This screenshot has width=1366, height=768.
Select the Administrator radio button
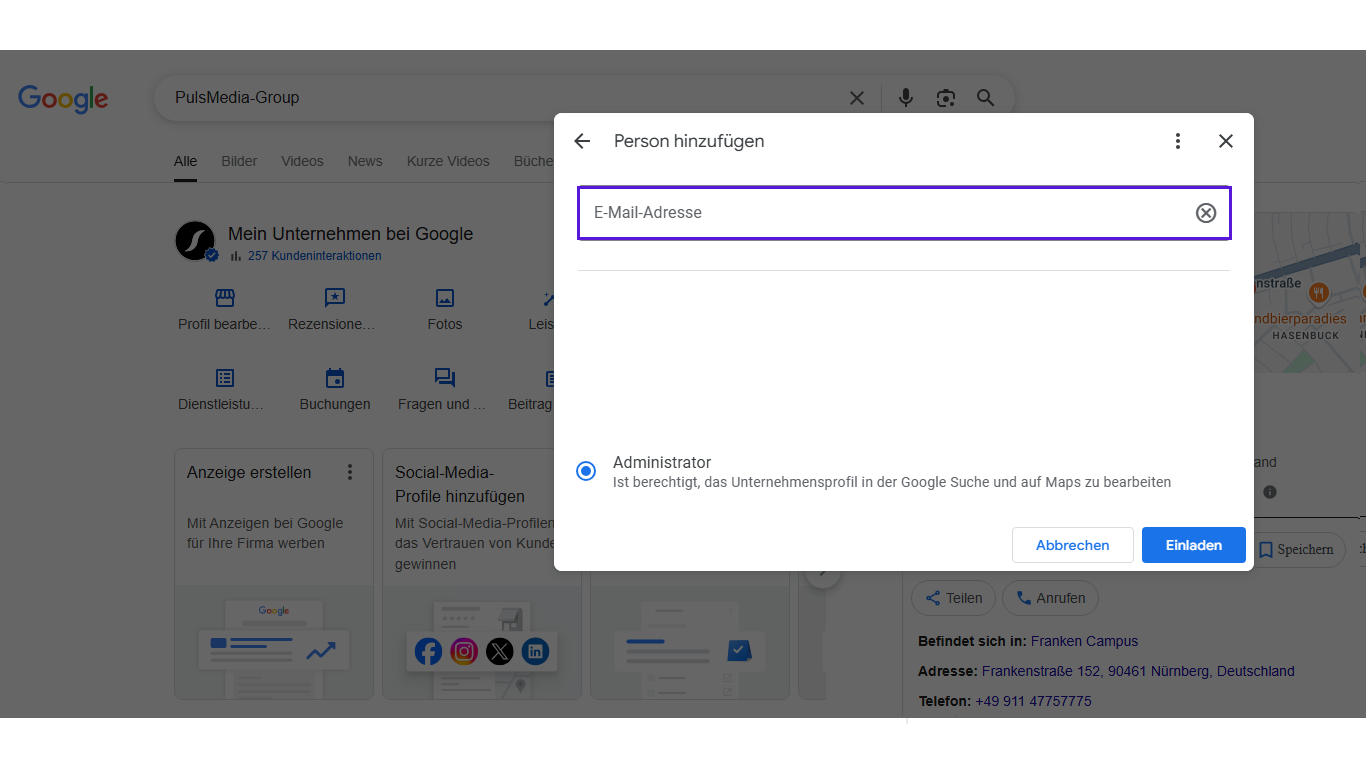[x=586, y=471]
